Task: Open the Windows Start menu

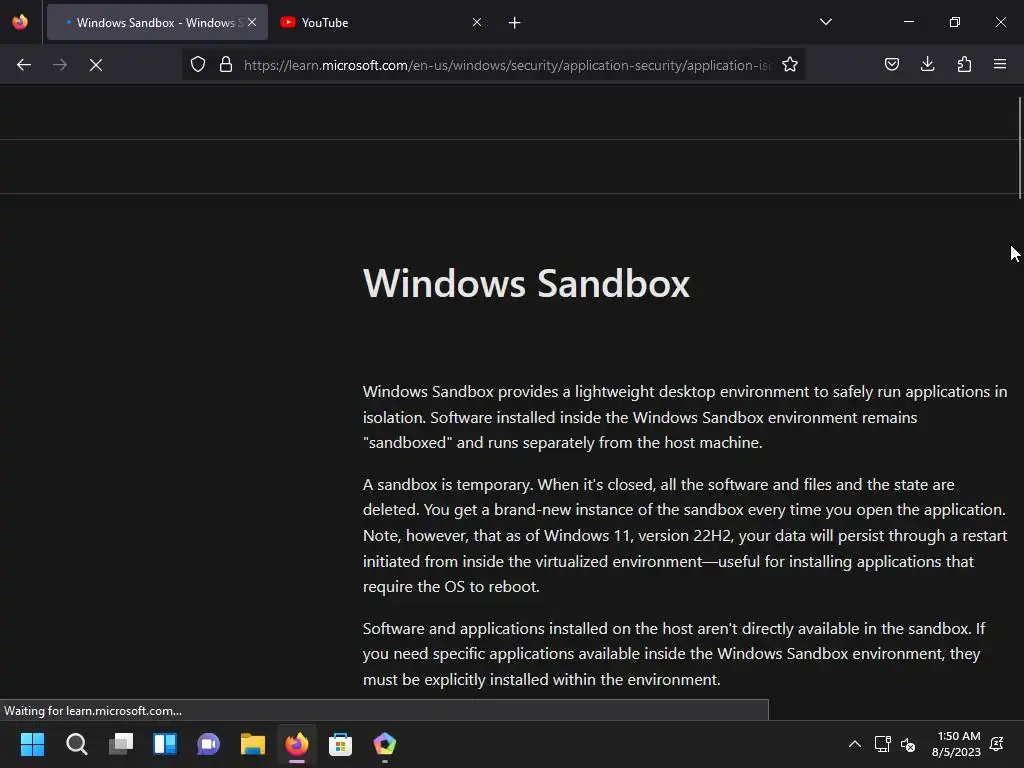Action: tap(32, 744)
